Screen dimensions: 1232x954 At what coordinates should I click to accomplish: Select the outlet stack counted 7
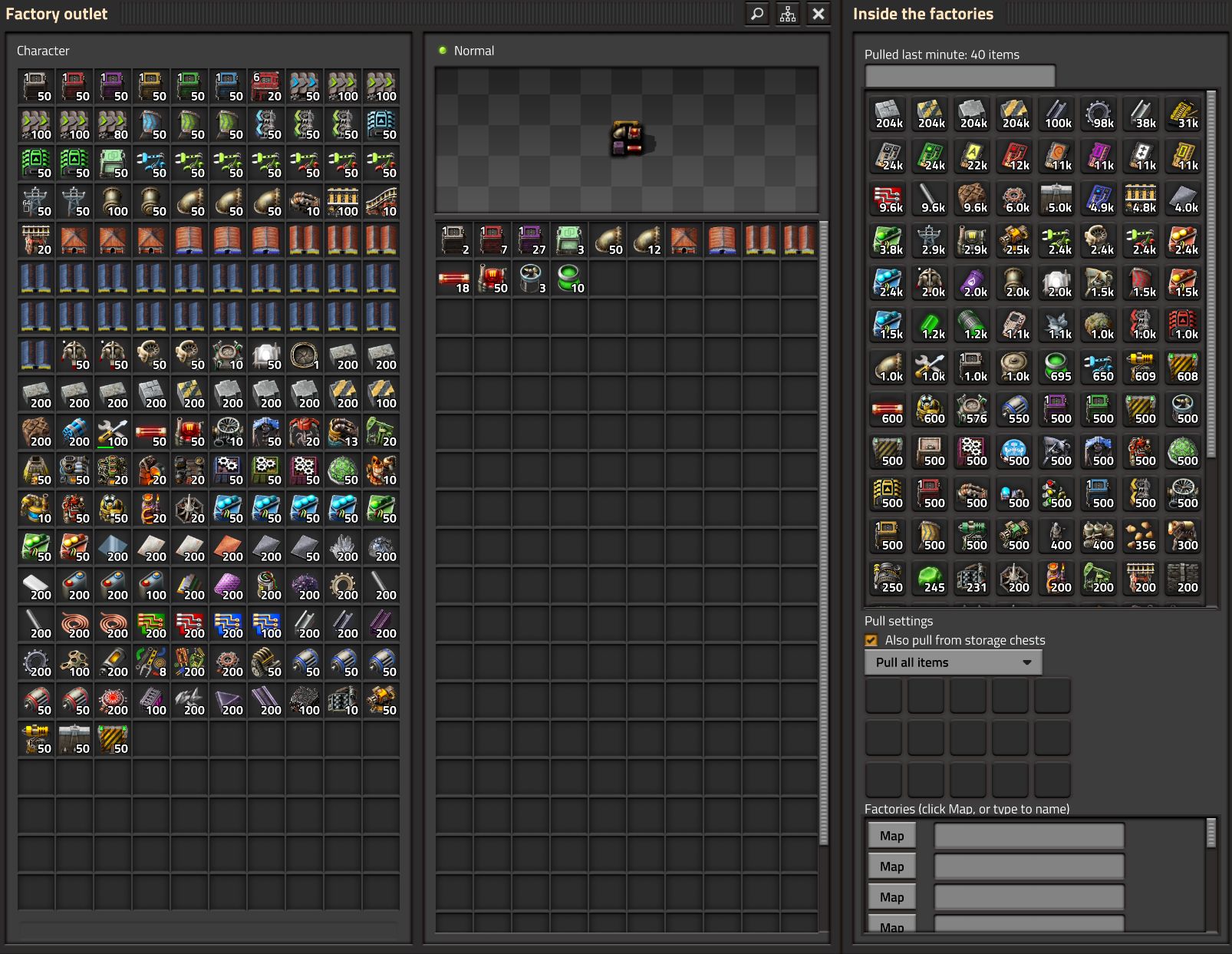coord(492,240)
